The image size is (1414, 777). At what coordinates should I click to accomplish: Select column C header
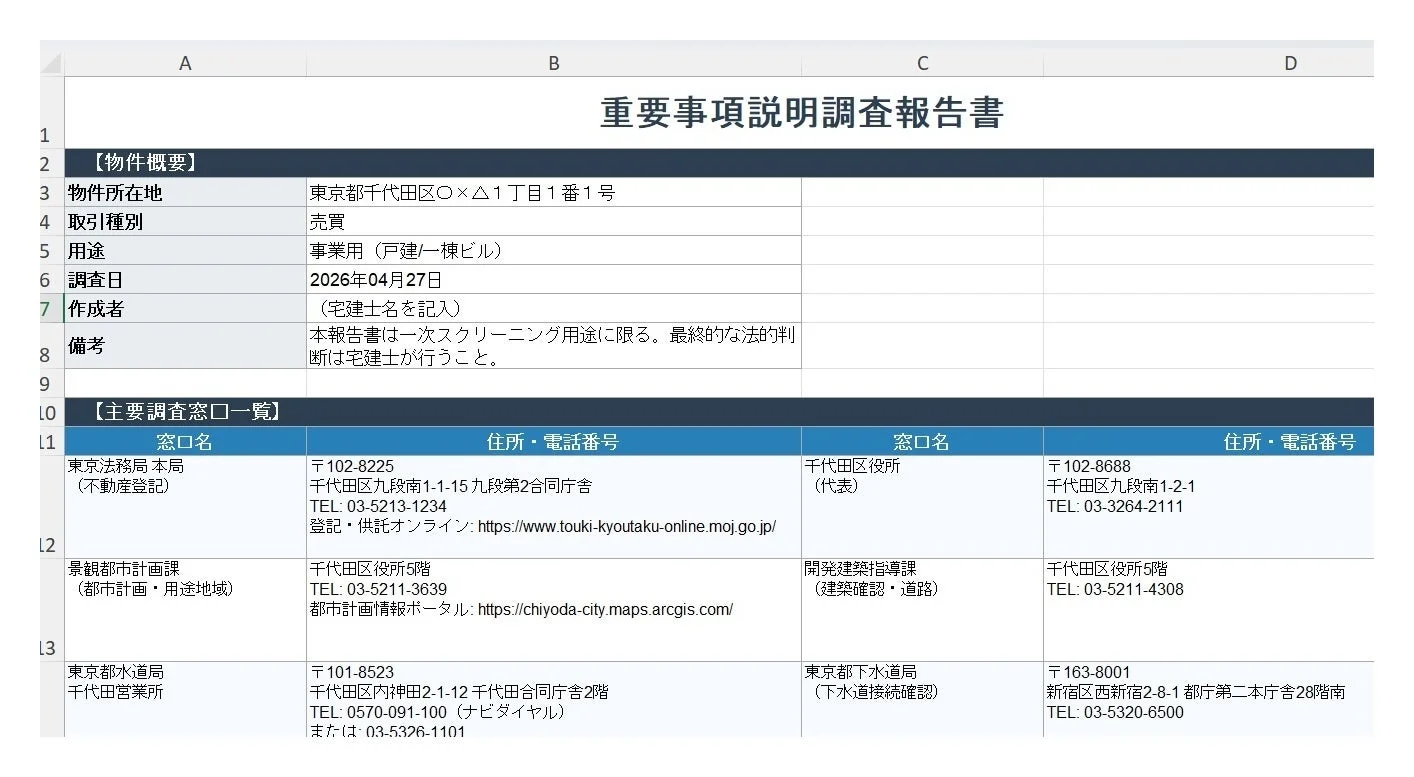tap(921, 62)
